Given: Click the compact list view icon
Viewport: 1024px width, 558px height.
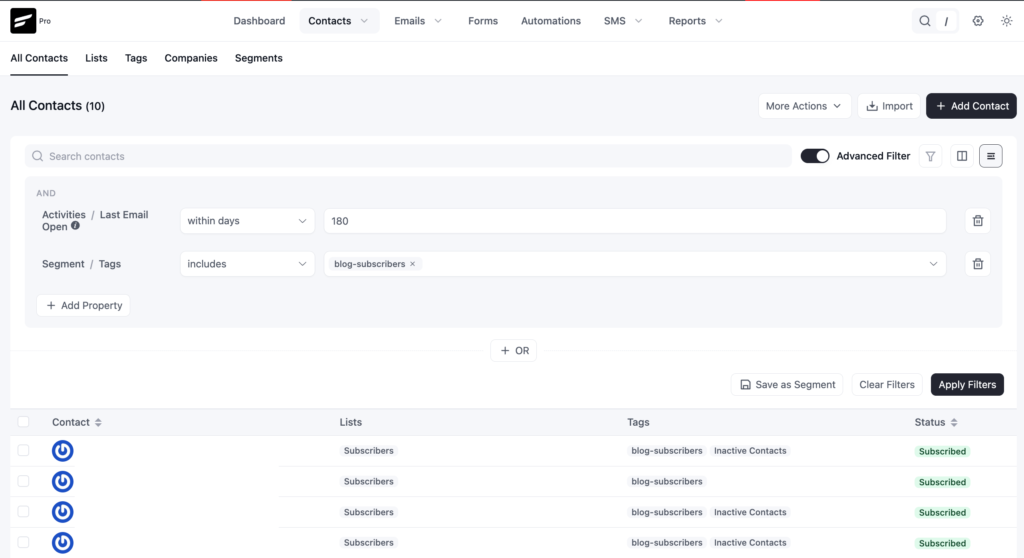Looking at the screenshot, I should click(x=991, y=156).
